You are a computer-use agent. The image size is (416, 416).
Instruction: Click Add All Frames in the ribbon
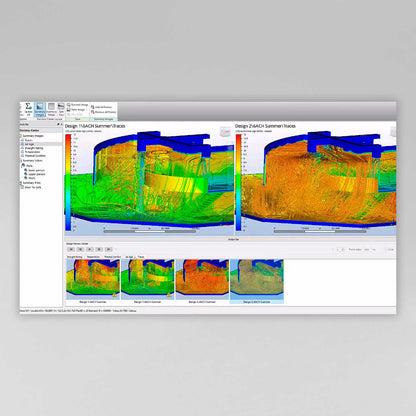(x=101, y=107)
